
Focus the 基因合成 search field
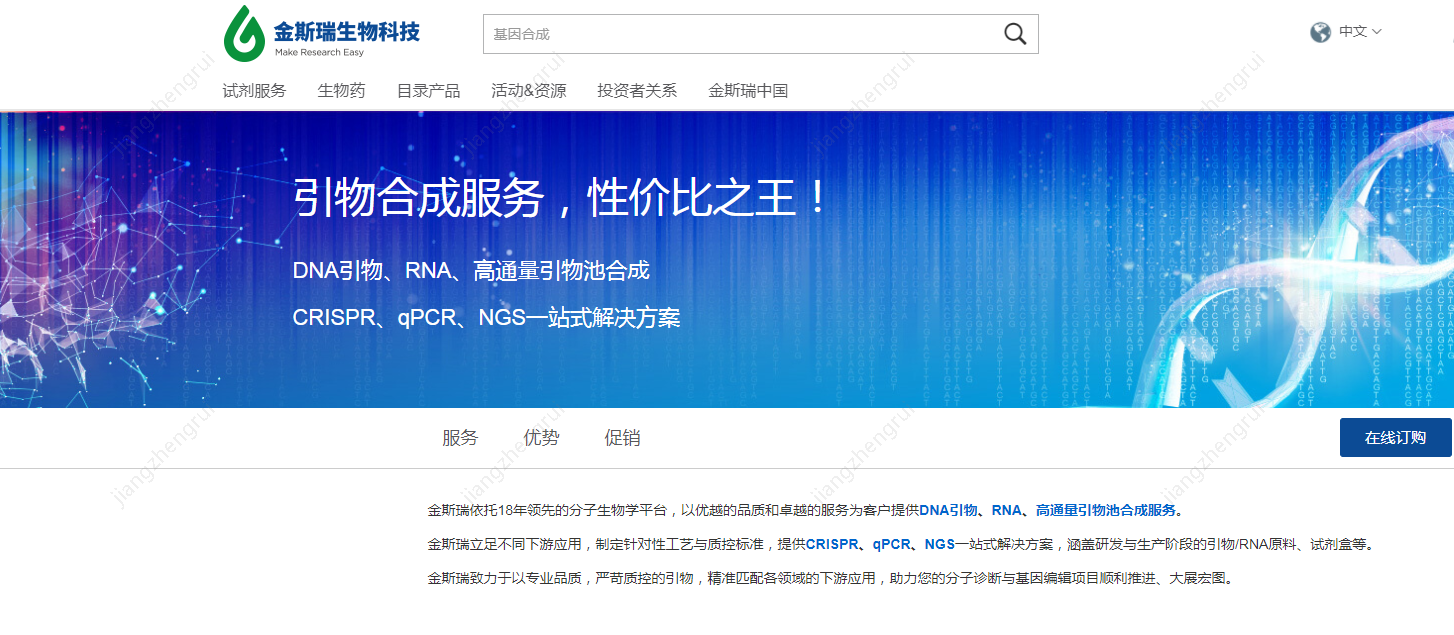tap(760, 34)
